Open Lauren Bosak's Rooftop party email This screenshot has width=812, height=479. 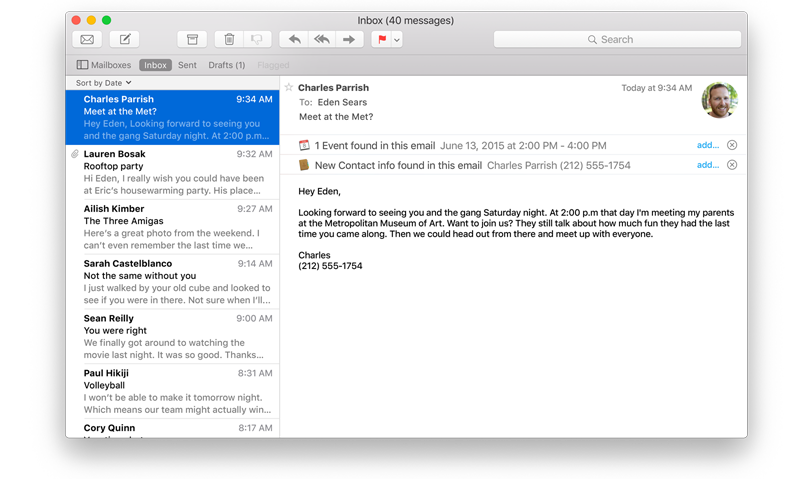pyautogui.click(x=172, y=172)
